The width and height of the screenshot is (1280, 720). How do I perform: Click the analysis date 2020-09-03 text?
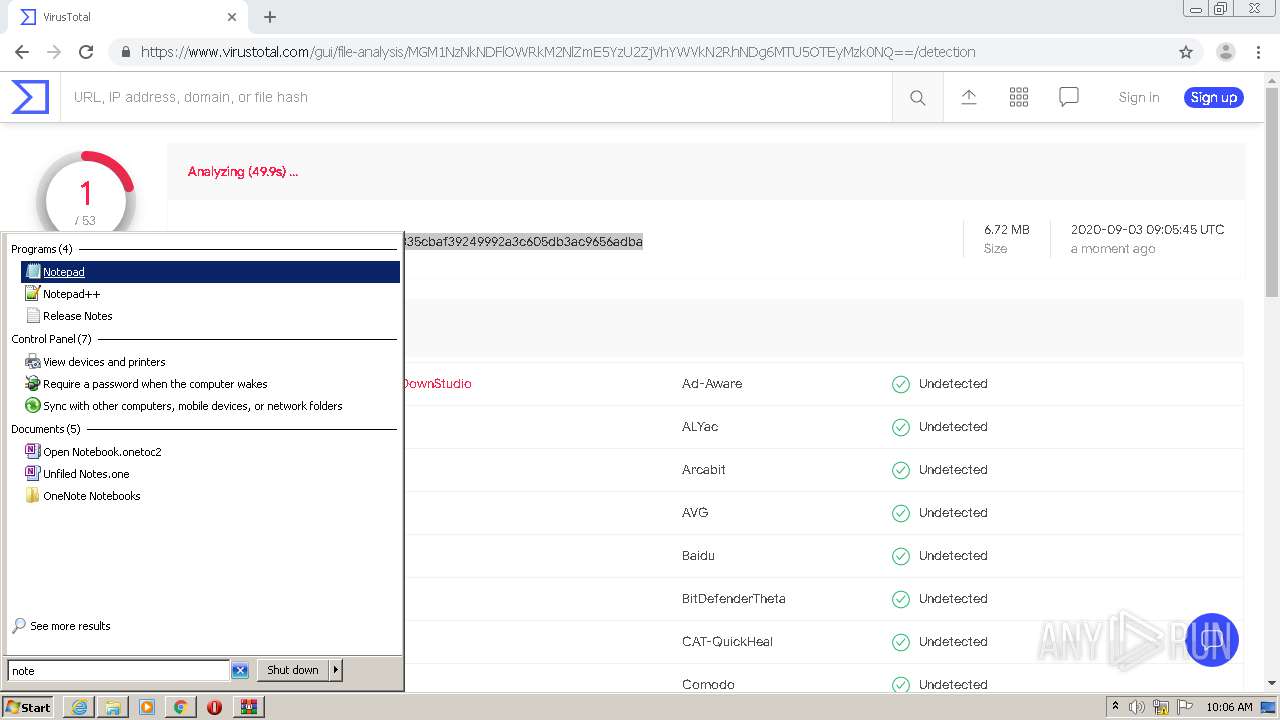1148,230
